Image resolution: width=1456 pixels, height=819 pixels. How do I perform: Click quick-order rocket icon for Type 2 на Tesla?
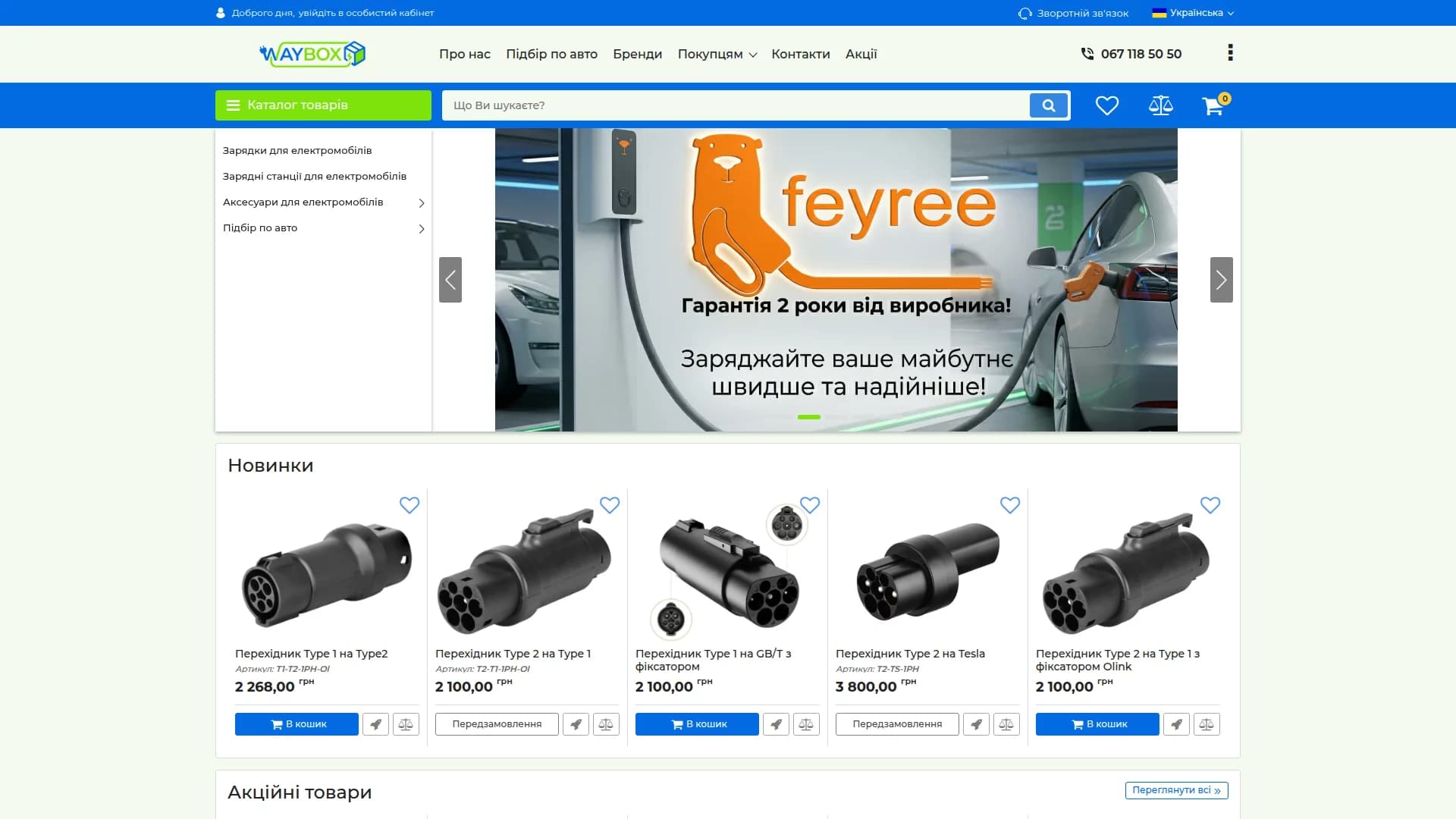coord(976,724)
